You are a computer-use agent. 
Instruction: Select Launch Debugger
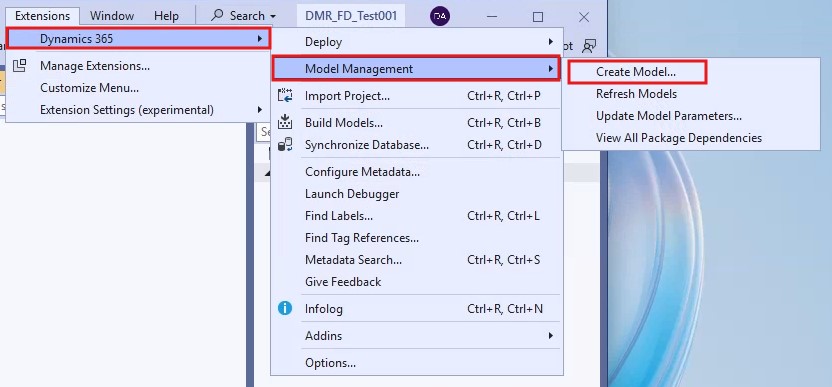(352, 194)
